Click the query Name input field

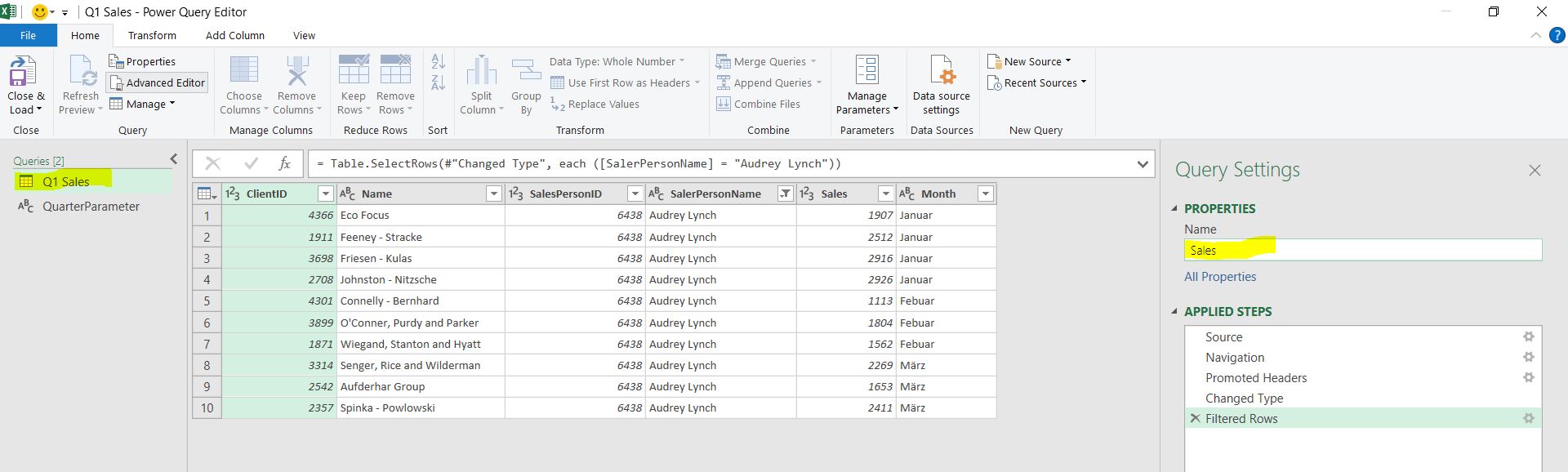click(x=1362, y=251)
